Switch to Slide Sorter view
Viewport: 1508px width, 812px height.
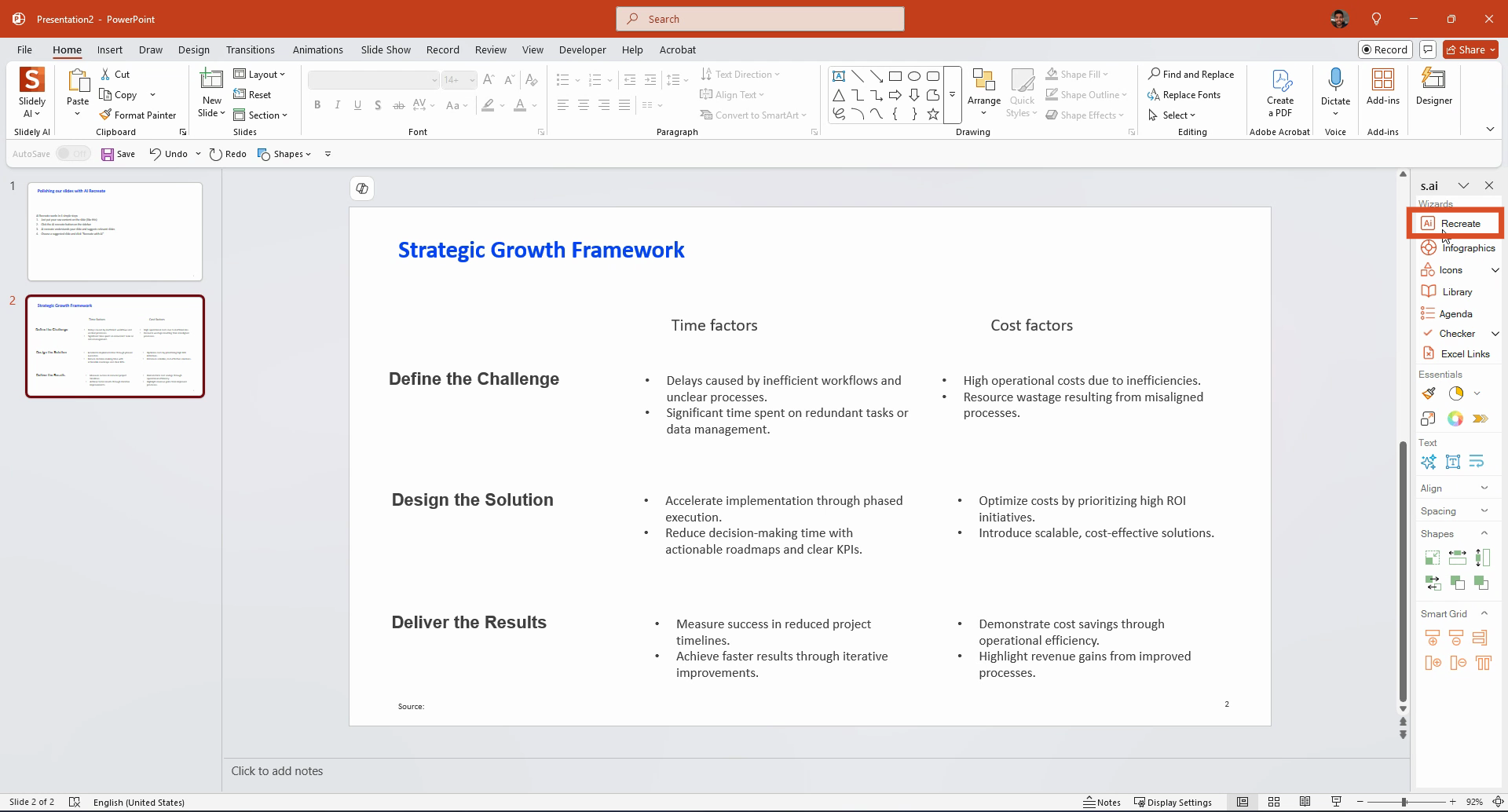click(x=1274, y=802)
